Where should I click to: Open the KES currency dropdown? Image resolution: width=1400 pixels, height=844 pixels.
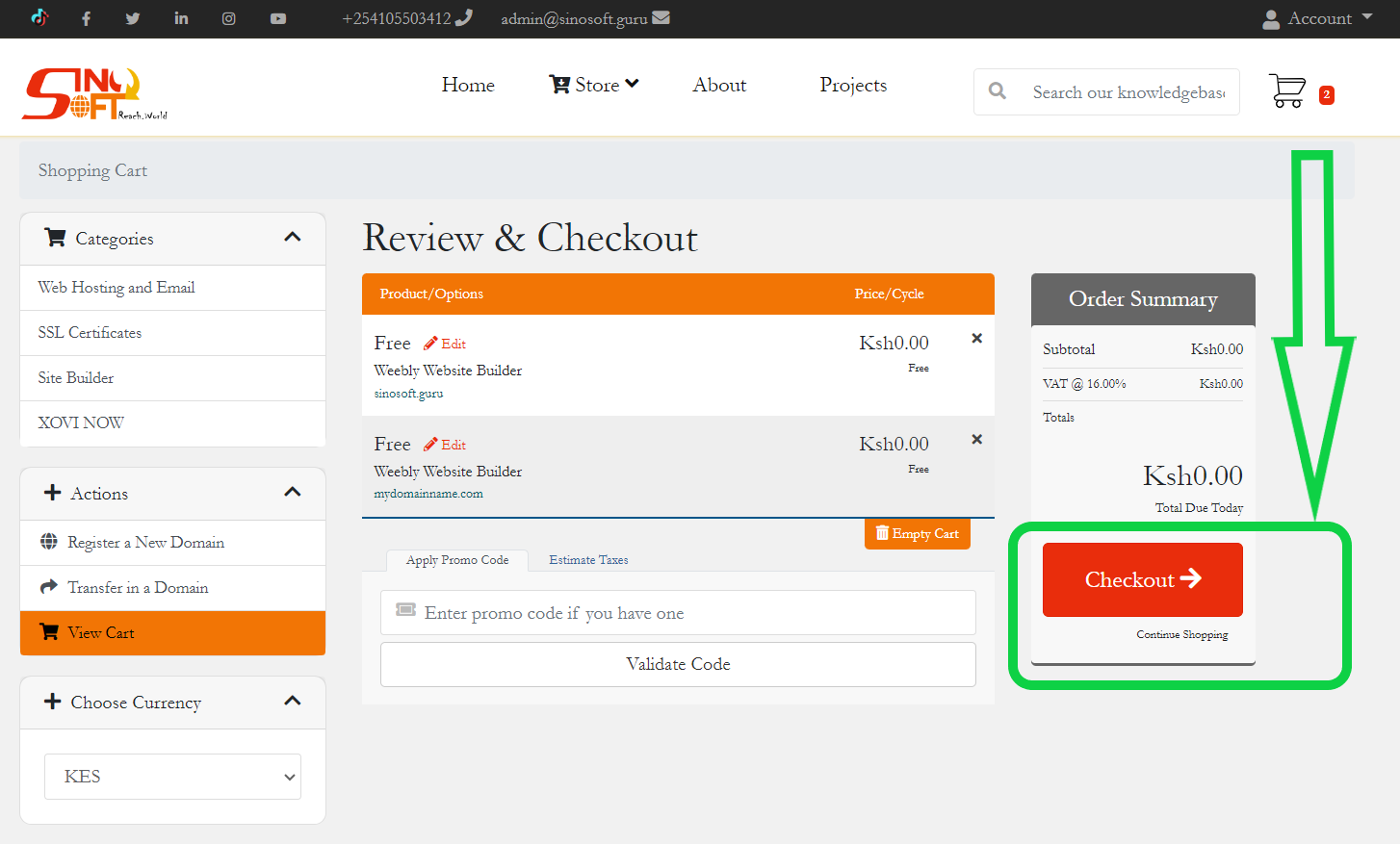(172, 777)
